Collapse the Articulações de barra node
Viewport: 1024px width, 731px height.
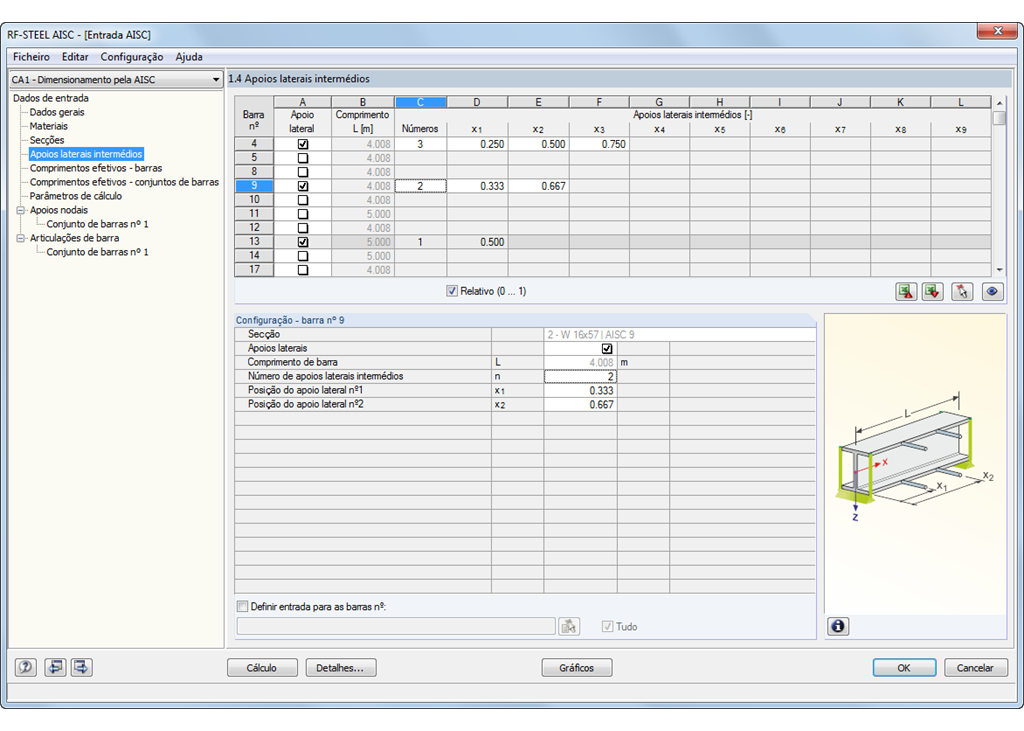(21, 238)
